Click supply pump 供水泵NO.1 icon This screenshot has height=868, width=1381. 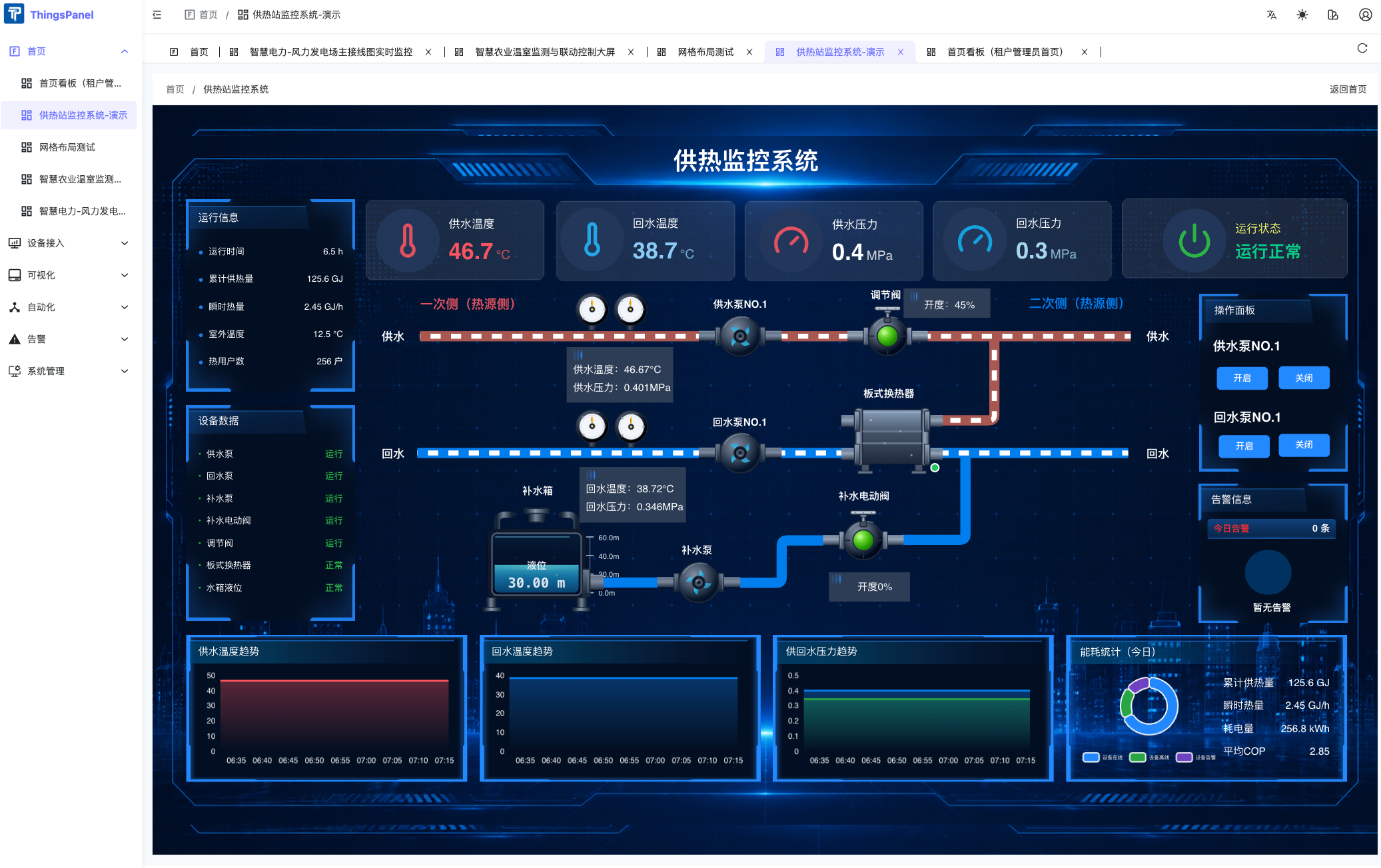tap(739, 336)
